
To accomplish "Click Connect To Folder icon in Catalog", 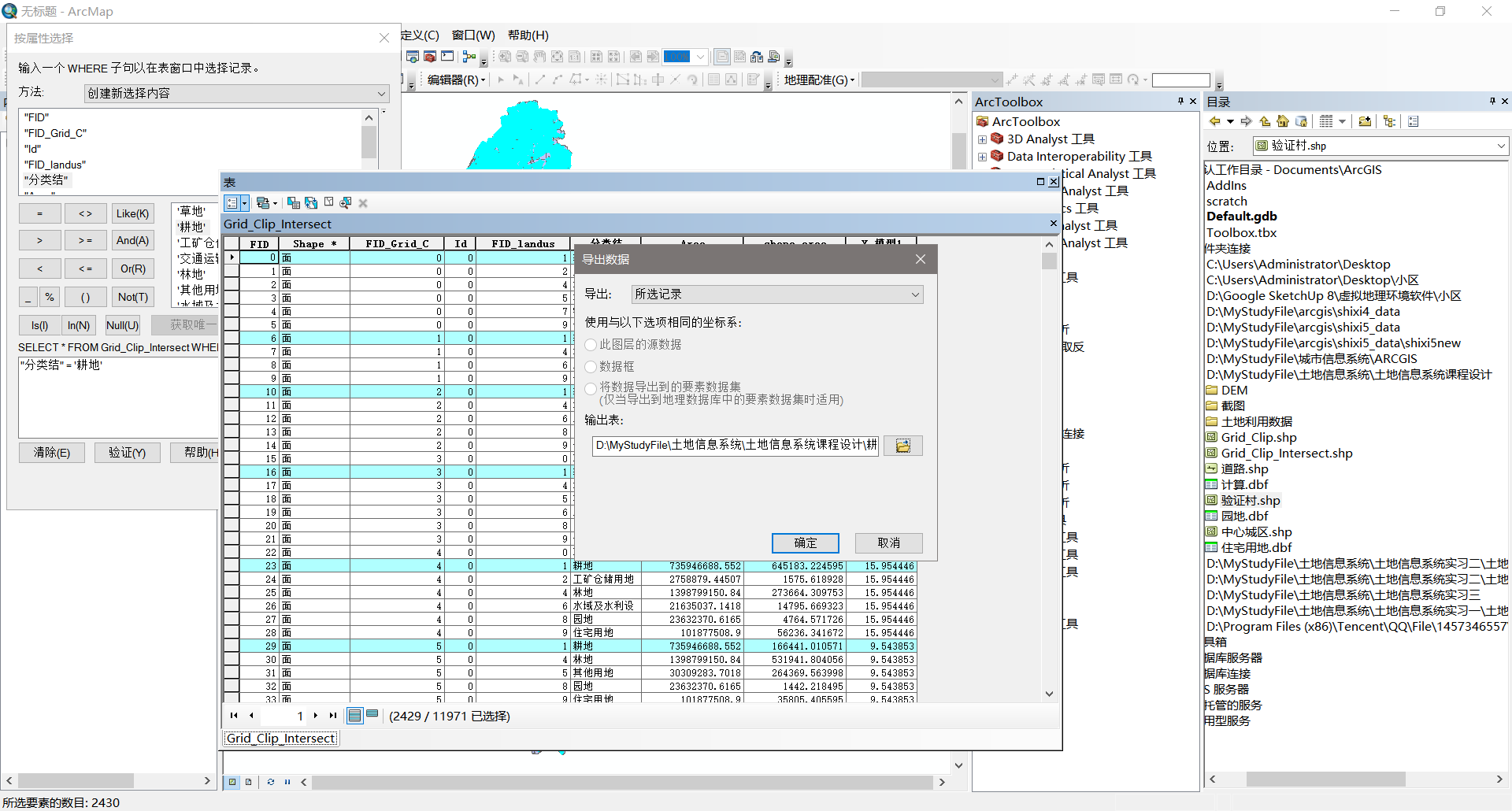I will [1365, 121].
